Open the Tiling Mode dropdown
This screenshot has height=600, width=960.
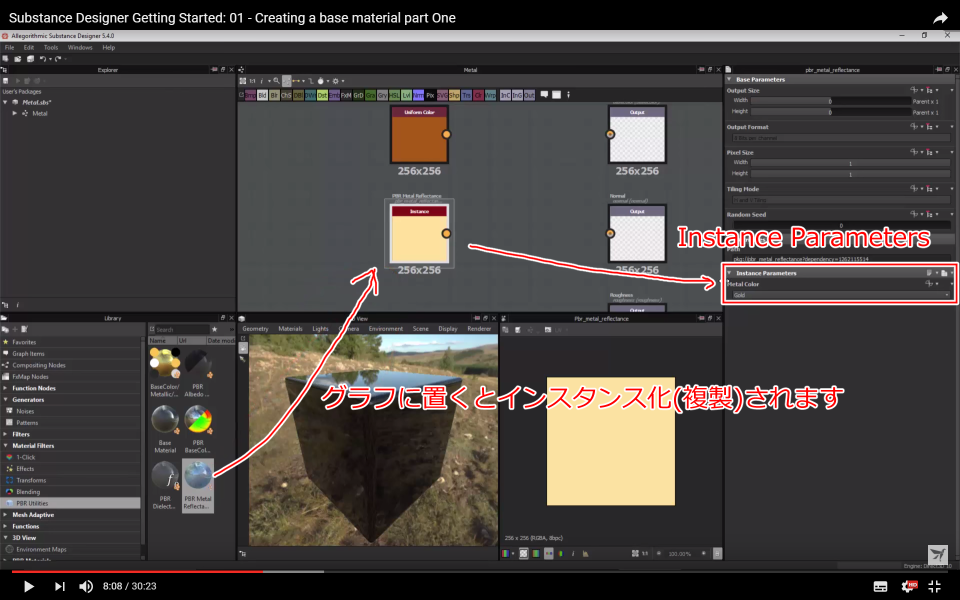[841, 200]
